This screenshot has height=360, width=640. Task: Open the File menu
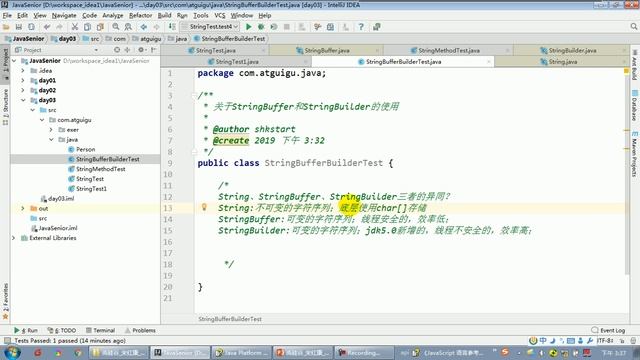pyautogui.click(x=7, y=16)
